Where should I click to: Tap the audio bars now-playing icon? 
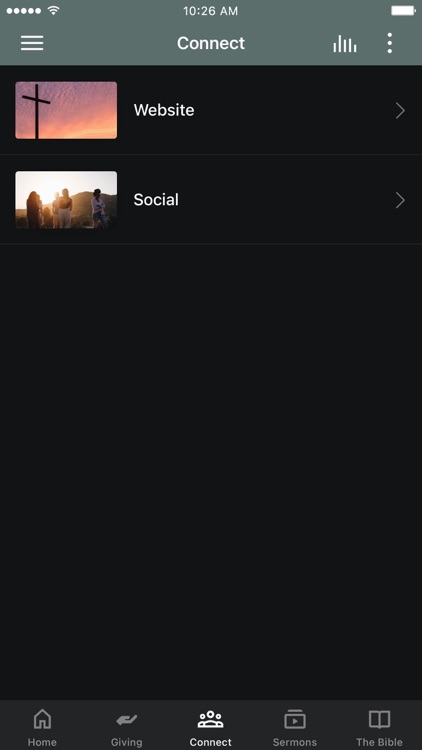(345, 44)
